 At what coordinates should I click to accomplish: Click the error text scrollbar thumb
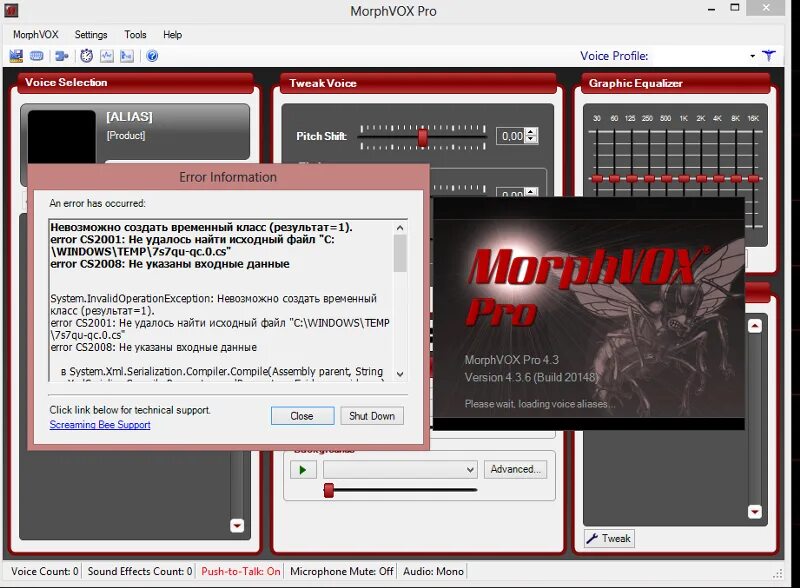tap(400, 253)
